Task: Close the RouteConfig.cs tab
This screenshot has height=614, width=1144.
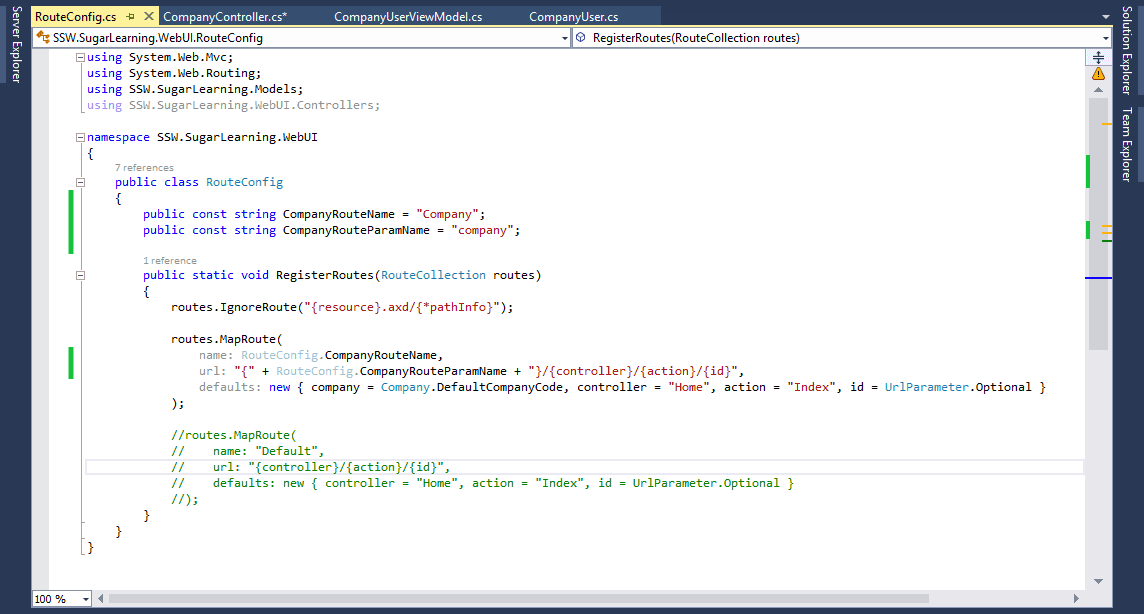Action: coord(146,17)
